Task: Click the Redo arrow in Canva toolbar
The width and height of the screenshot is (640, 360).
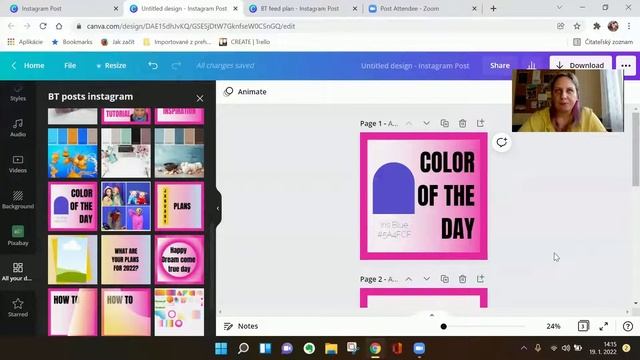Action: coord(176,65)
